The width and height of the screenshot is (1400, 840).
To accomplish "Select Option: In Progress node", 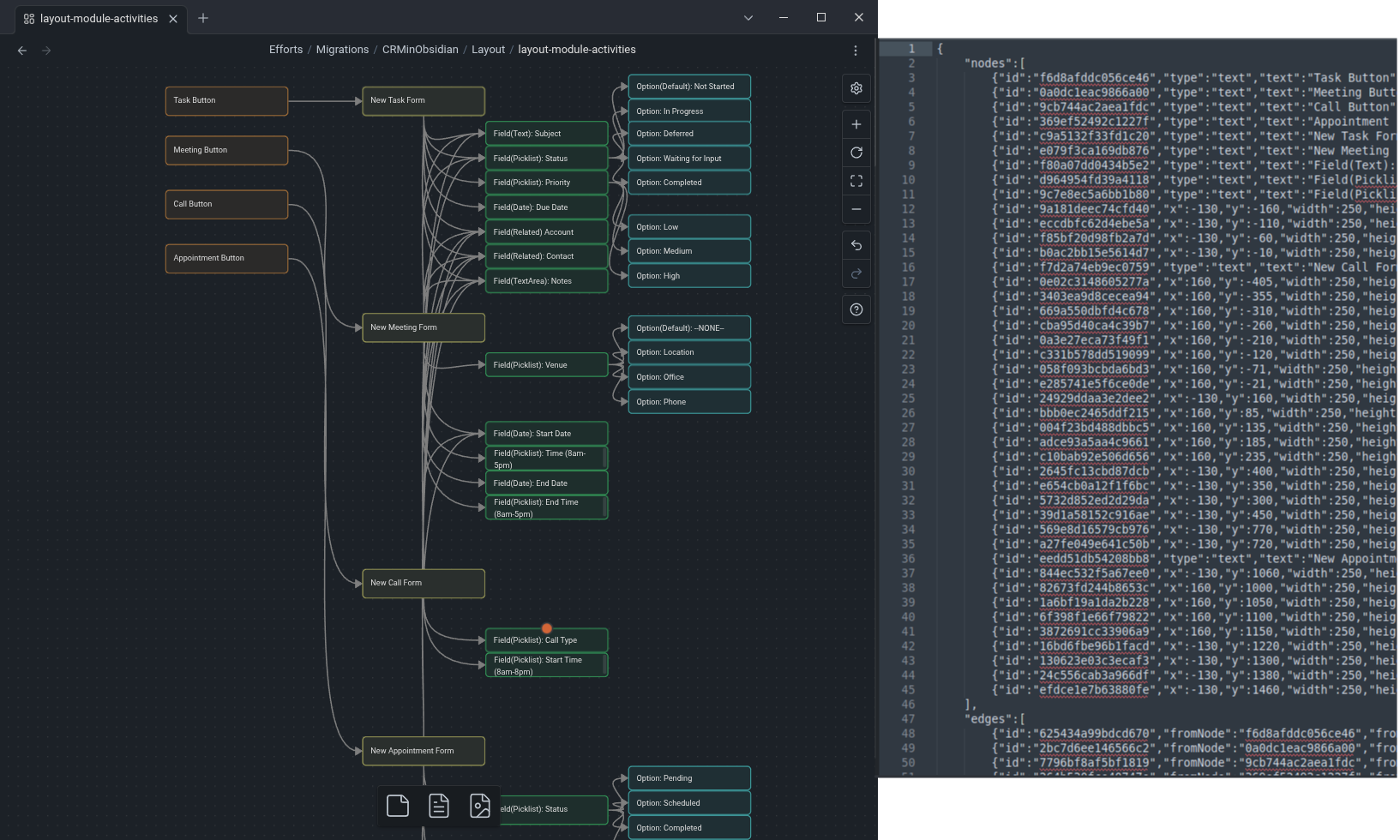I will click(689, 111).
